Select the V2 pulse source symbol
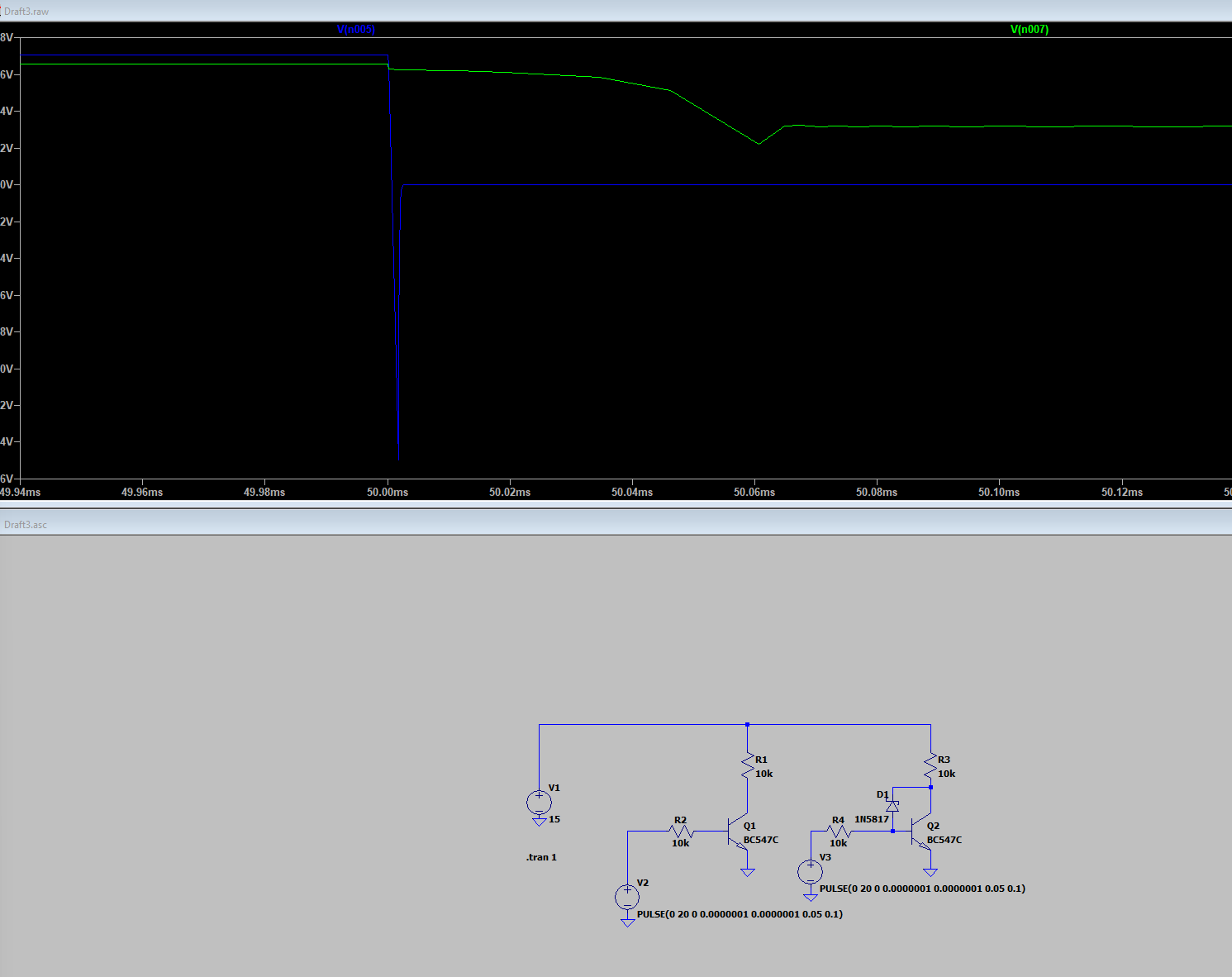The image size is (1232, 977). (x=627, y=896)
